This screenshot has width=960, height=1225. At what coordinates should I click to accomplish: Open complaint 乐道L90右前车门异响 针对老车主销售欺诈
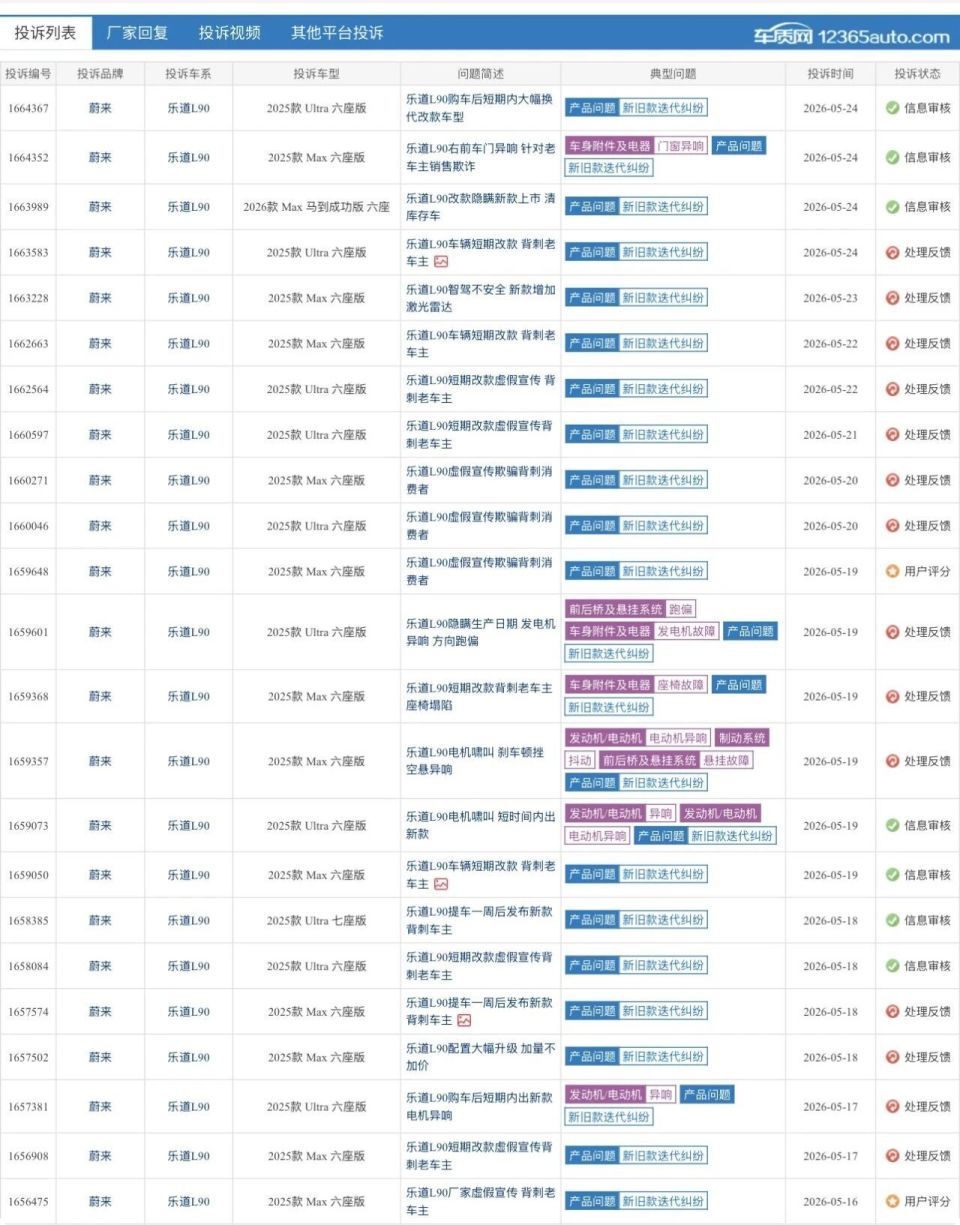(481, 157)
